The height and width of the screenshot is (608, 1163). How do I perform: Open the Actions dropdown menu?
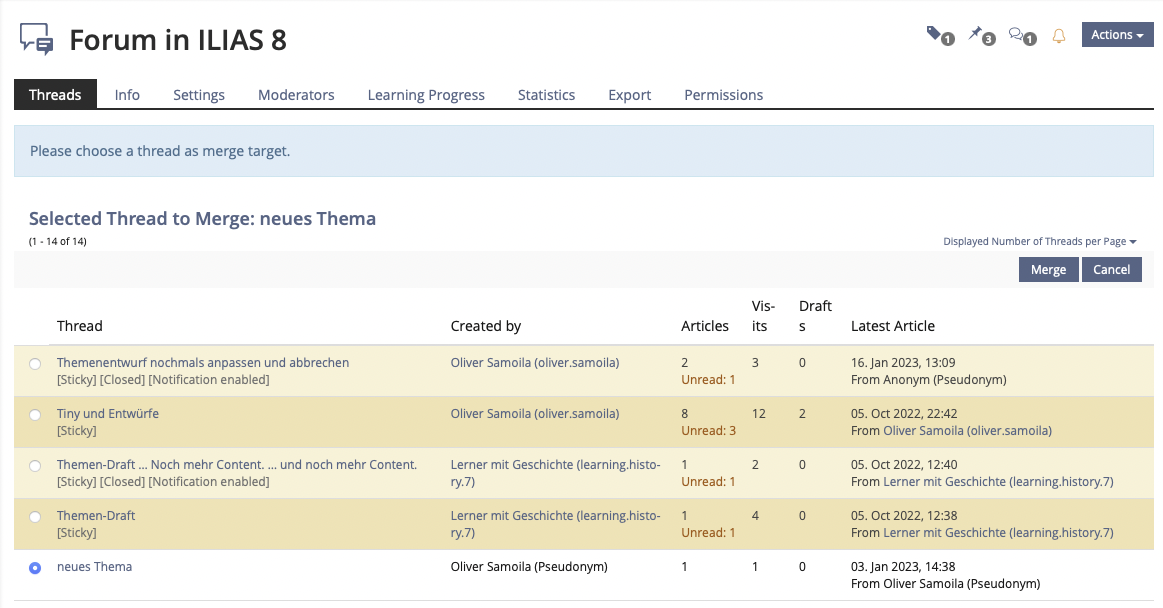pos(1117,35)
